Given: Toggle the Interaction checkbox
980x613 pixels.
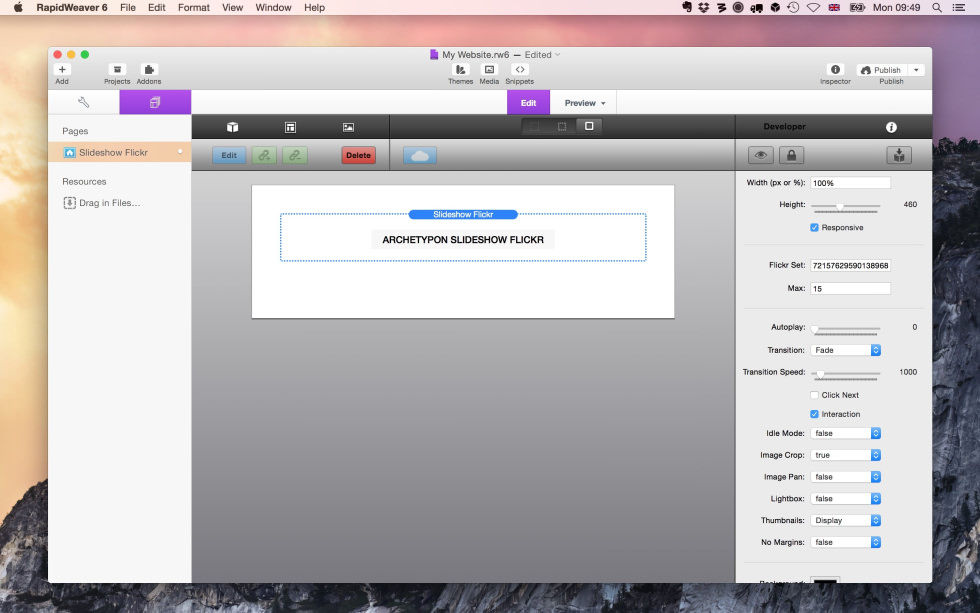Looking at the screenshot, I should click(x=814, y=414).
